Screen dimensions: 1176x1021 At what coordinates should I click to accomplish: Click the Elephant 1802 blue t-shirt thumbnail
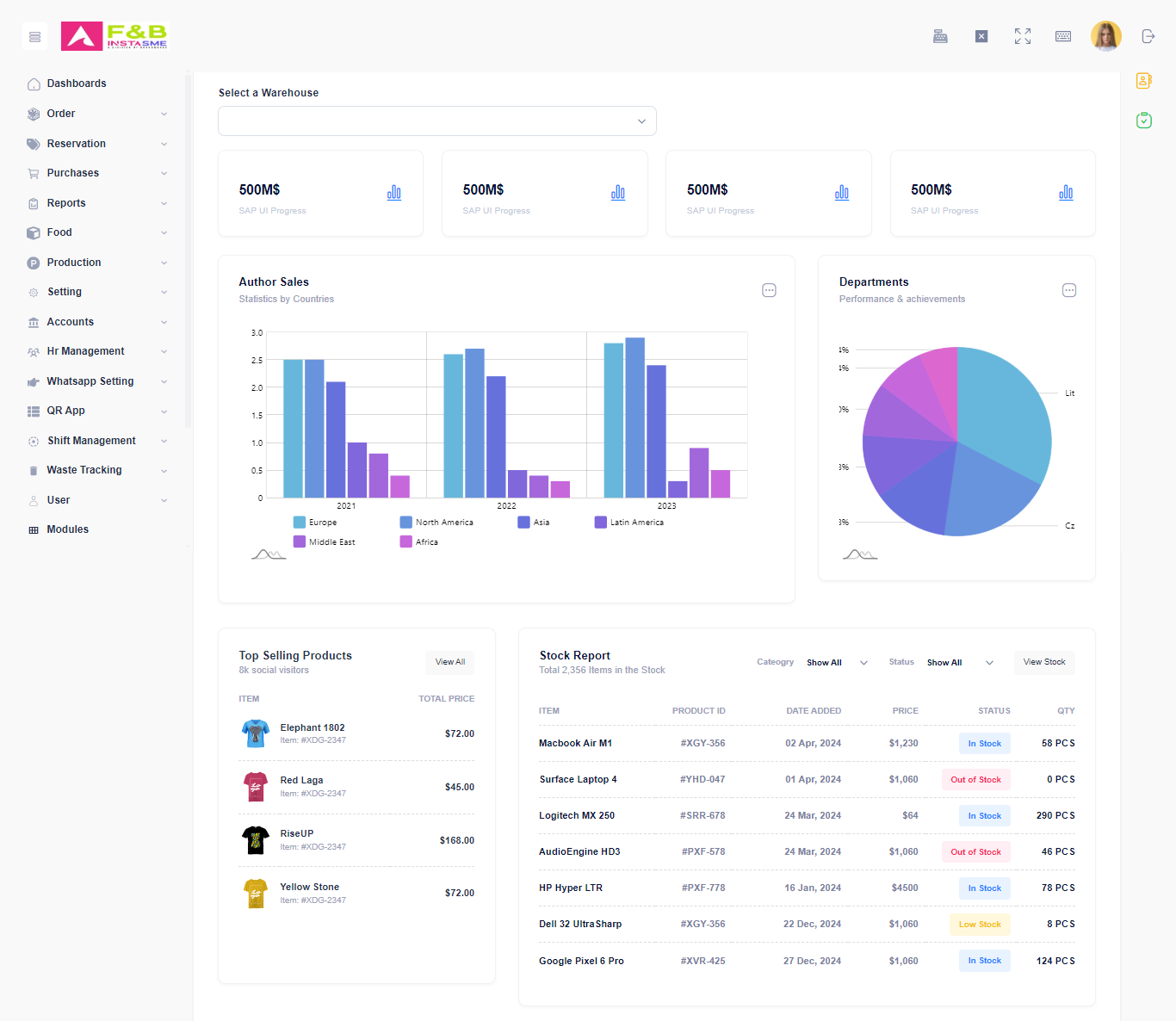tap(256, 733)
